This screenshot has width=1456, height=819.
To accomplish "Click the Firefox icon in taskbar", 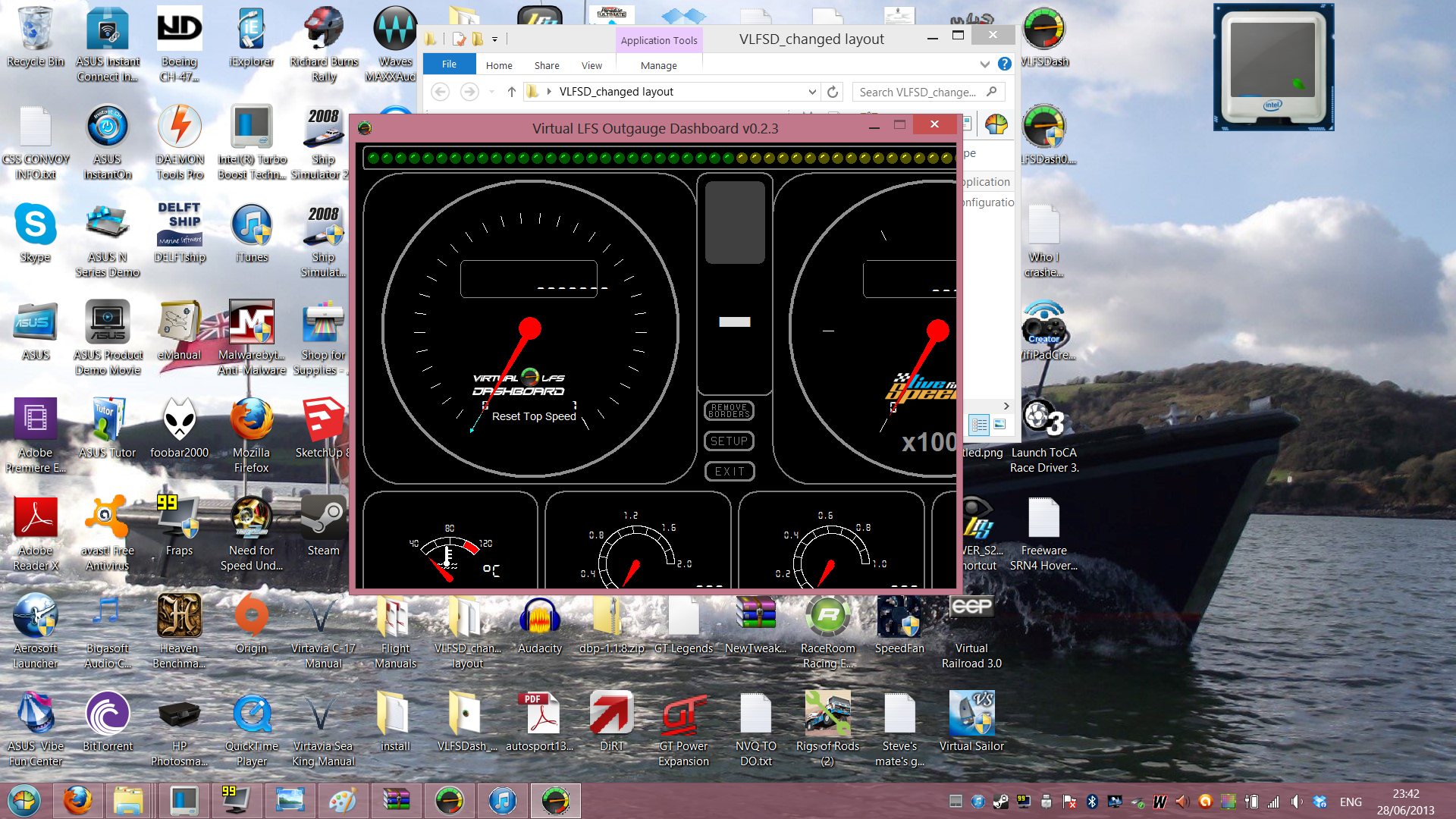I will pyautogui.click(x=77, y=801).
